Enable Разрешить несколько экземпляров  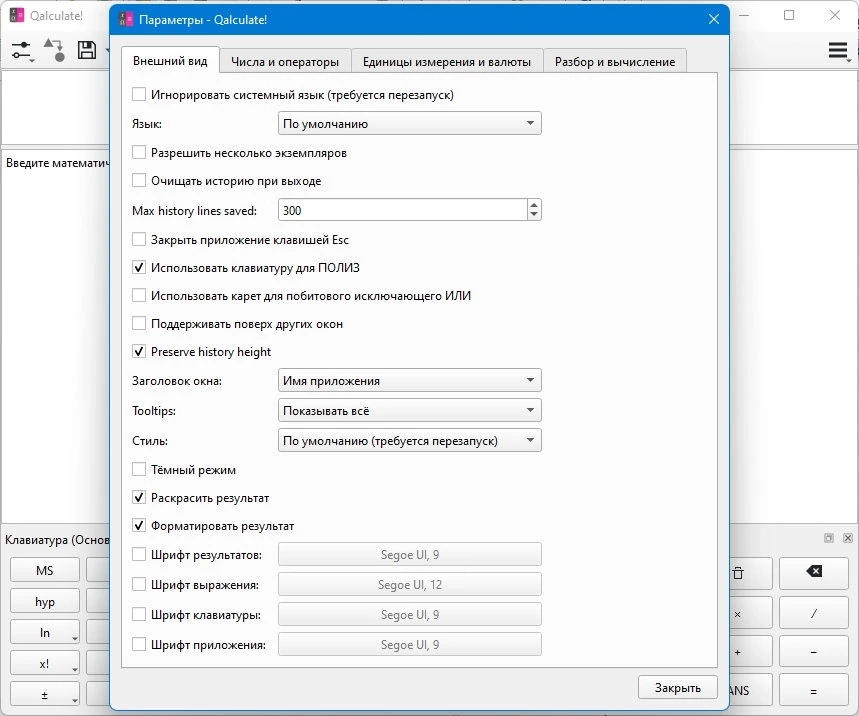pos(139,152)
